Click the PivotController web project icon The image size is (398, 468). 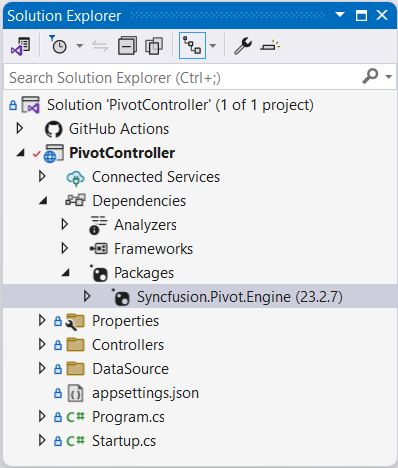(53, 153)
